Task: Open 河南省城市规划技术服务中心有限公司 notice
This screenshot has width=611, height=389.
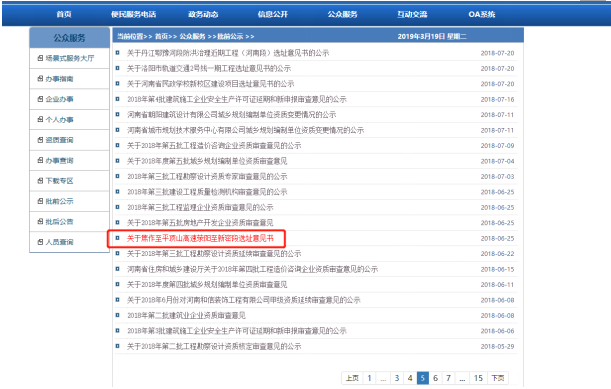Action: tap(245, 130)
